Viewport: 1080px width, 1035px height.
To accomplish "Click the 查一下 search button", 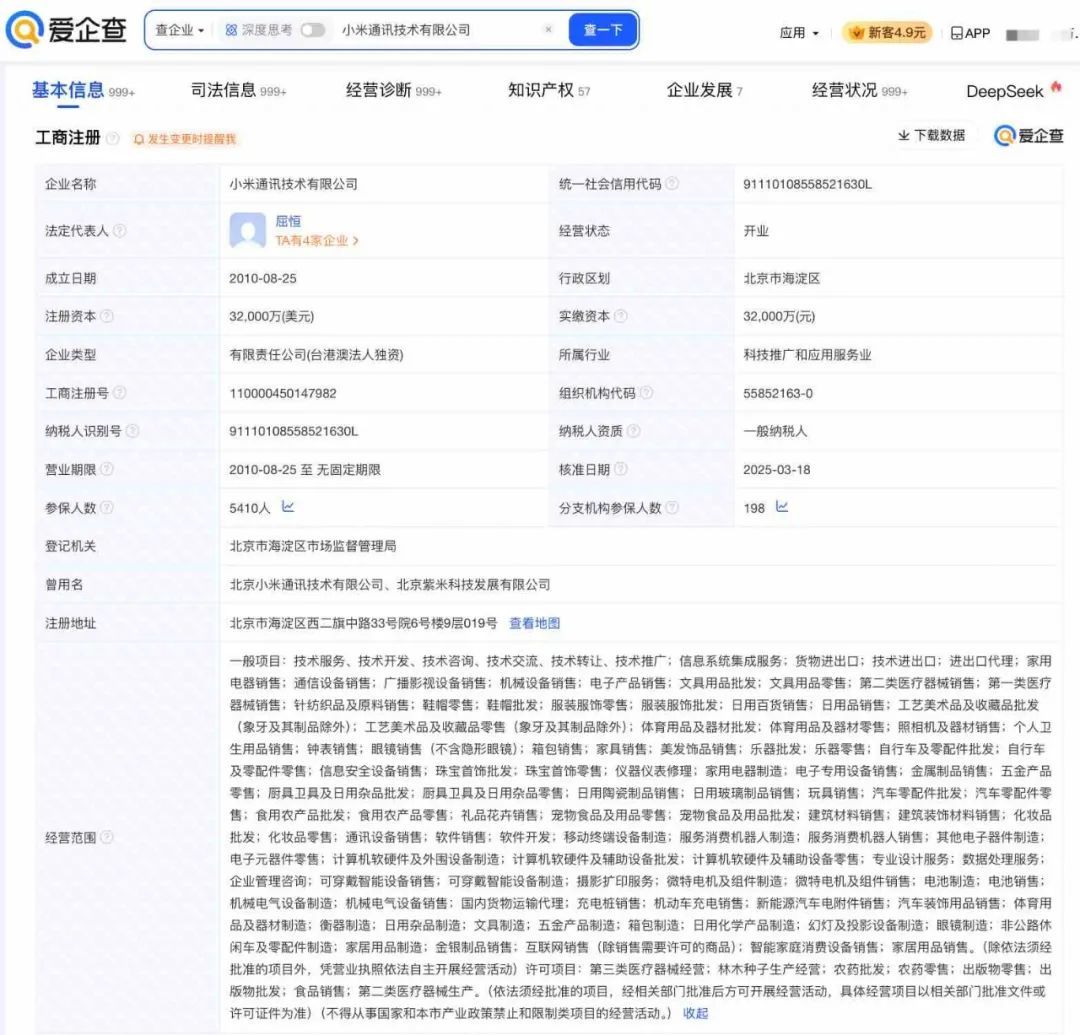I will click(603, 30).
